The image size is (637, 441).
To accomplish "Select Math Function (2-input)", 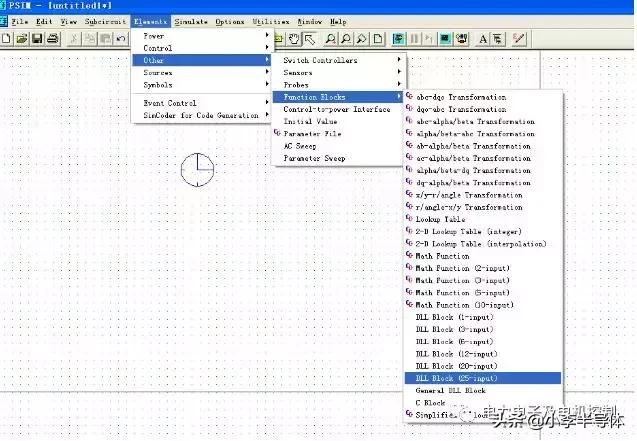I will point(483,268).
